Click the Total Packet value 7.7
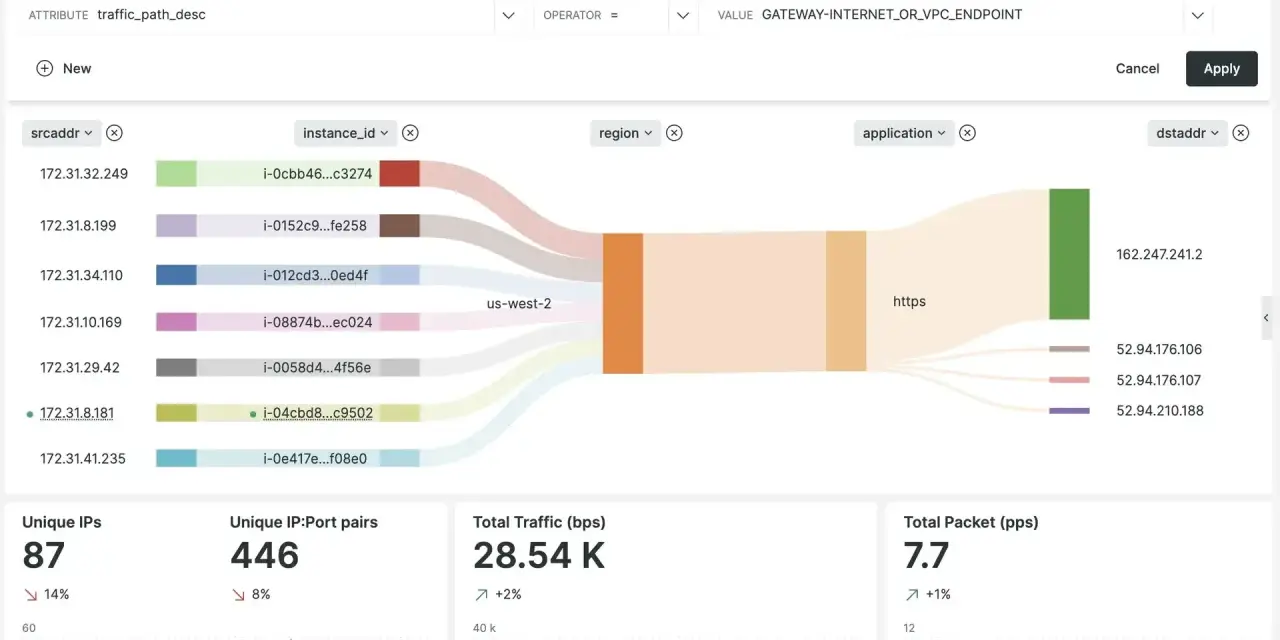The image size is (1280, 640). click(x=926, y=555)
